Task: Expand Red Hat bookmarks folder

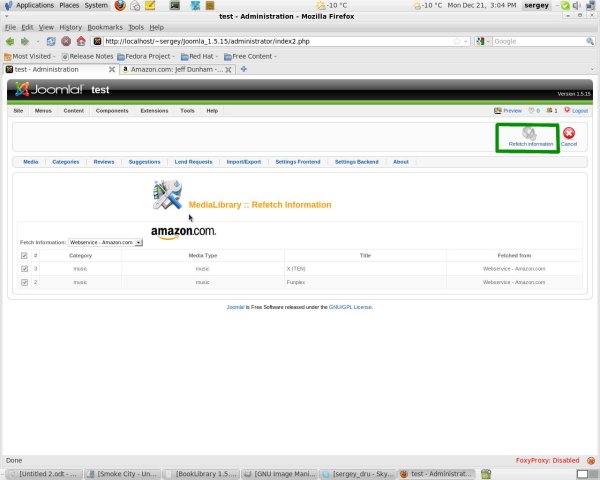Action: pos(199,56)
